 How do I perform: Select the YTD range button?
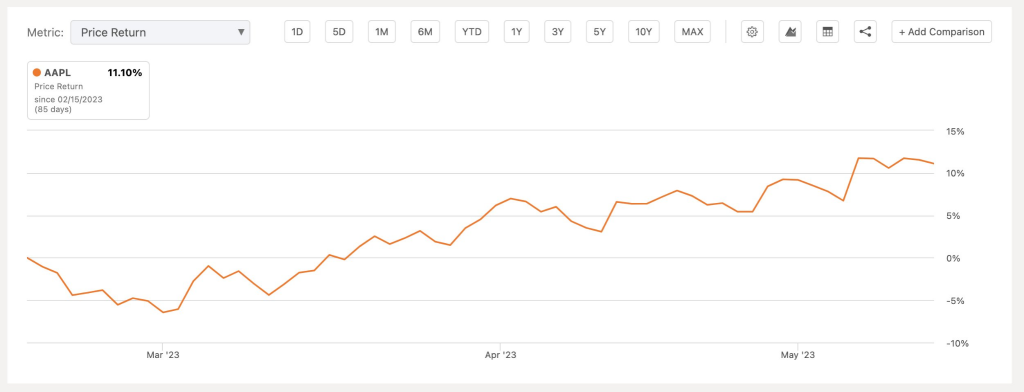472,31
